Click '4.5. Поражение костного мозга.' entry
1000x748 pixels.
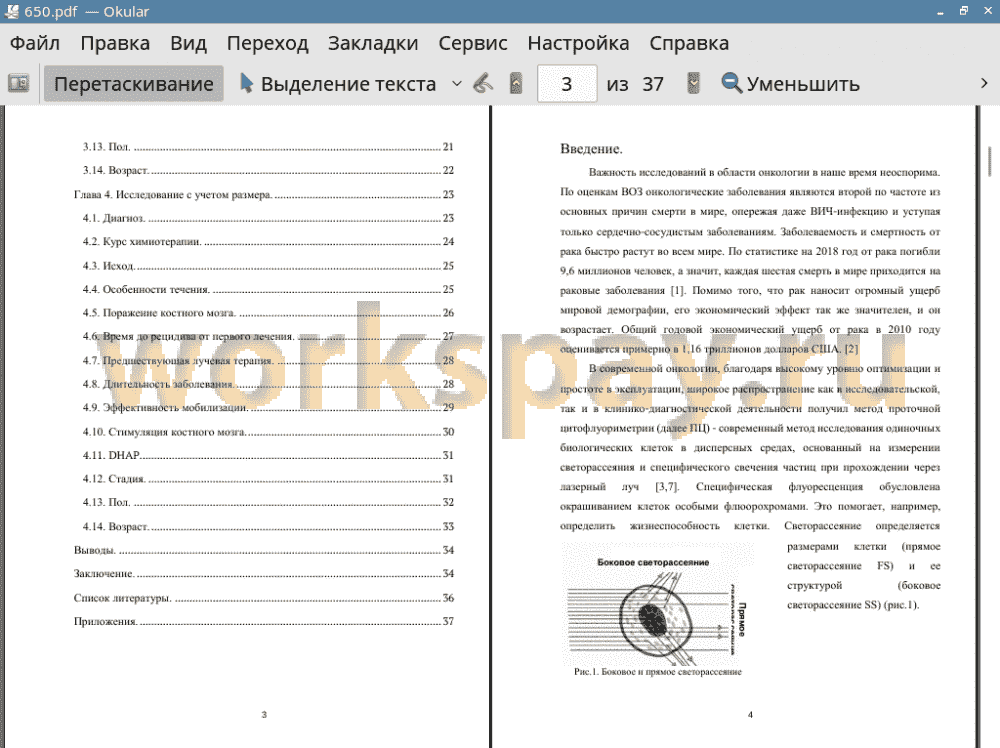[x=268, y=313]
